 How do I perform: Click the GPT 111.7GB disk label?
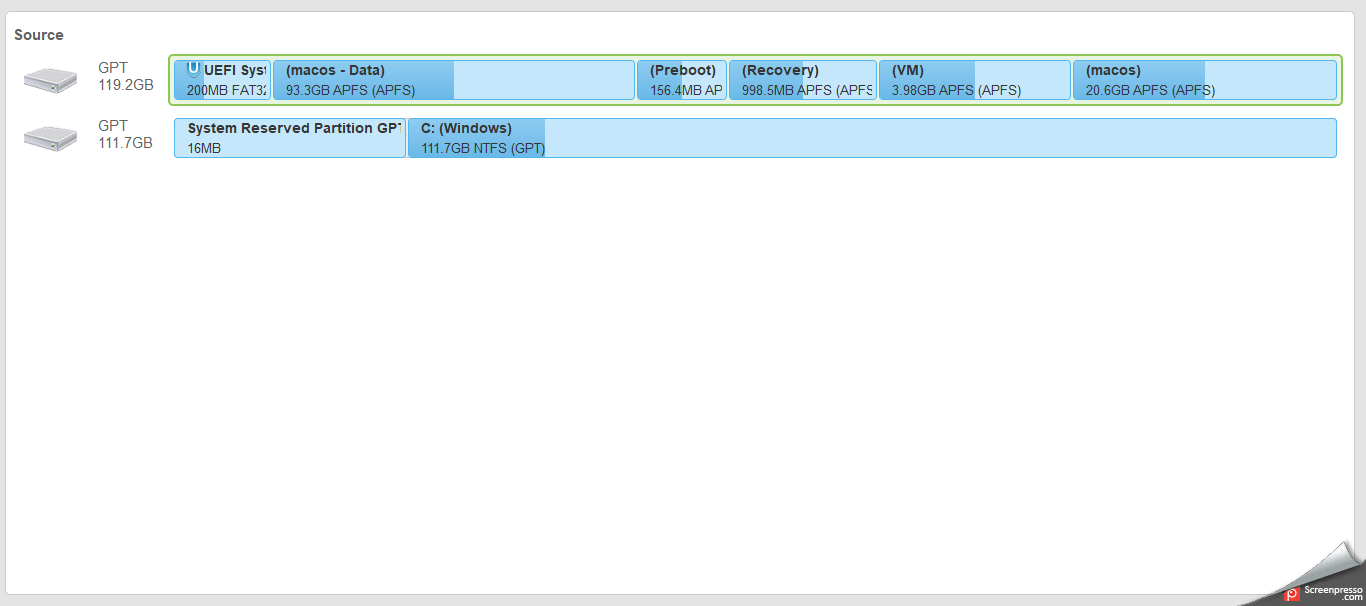click(x=125, y=135)
